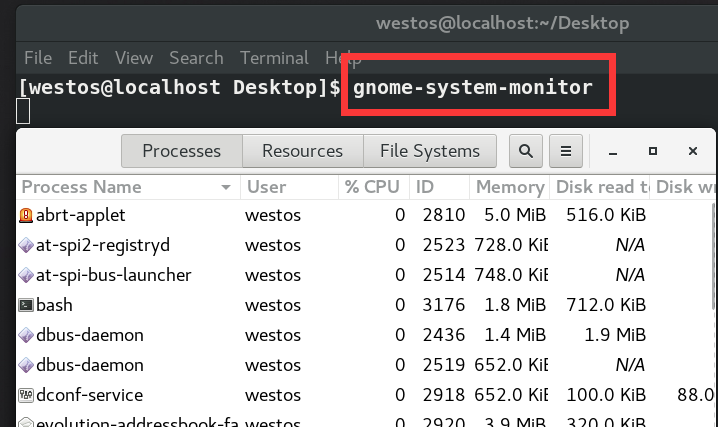Click memory value 1.8 MiB
718x427 pixels.
point(515,305)
